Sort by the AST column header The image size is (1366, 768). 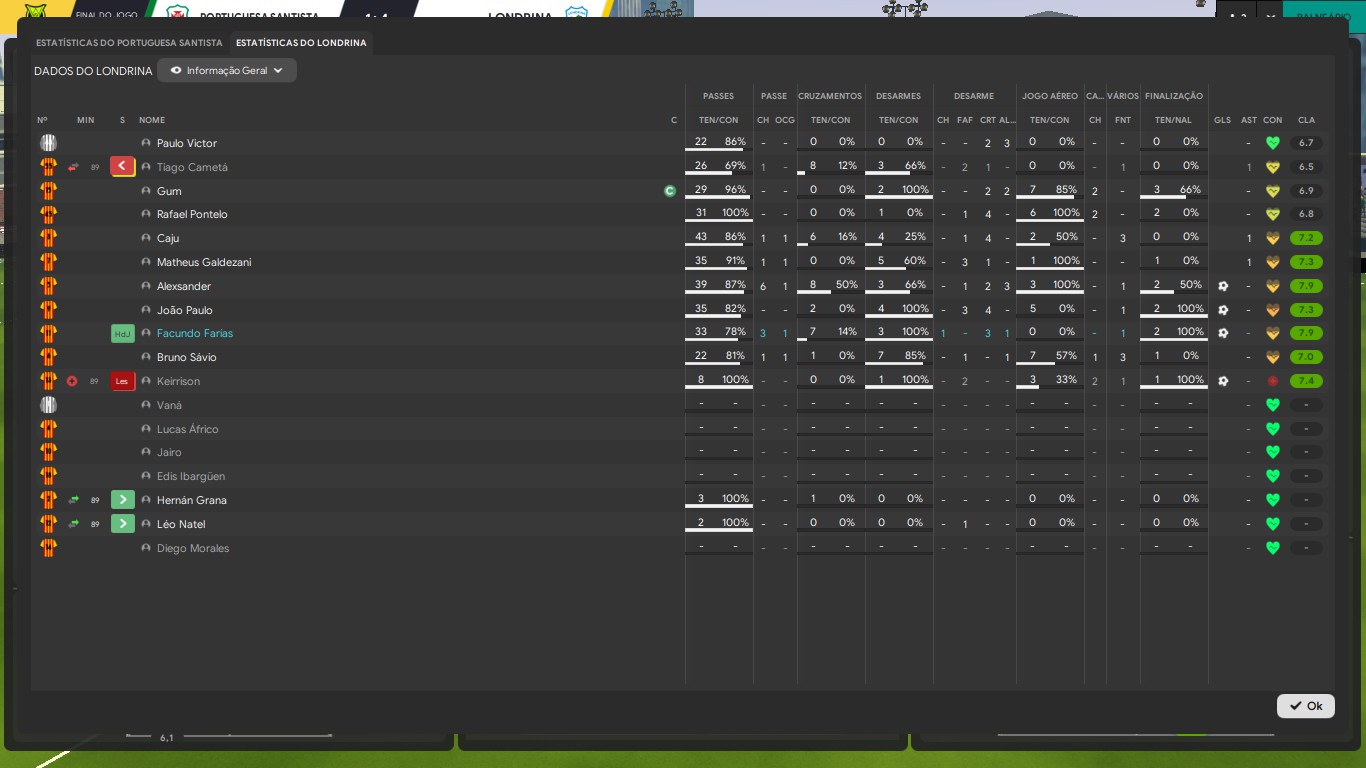[1248, 120]
